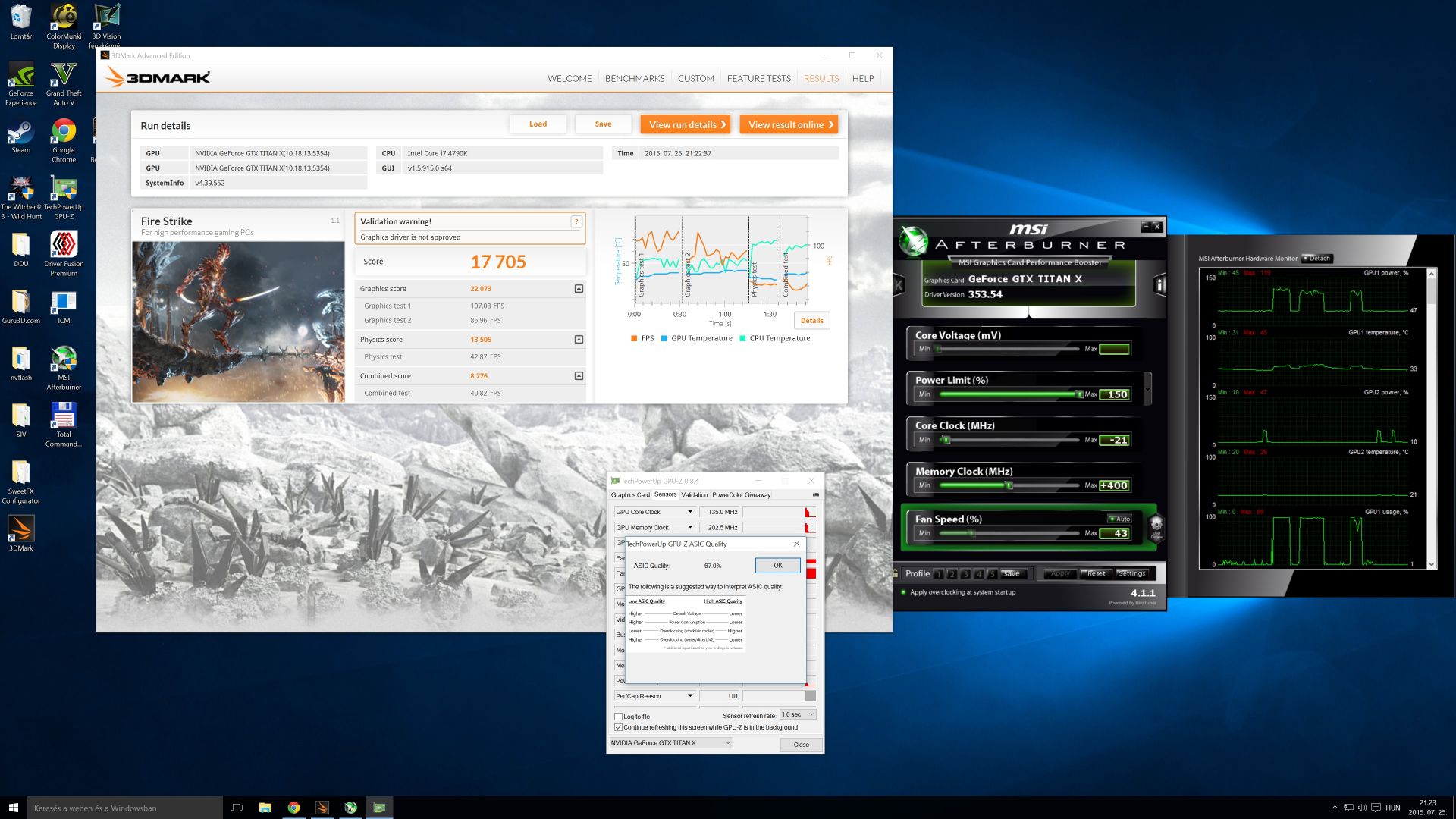Click the Power Limit slider handle
Image resolution: width=1456 pixels, height=819 pixels.
1079,394
